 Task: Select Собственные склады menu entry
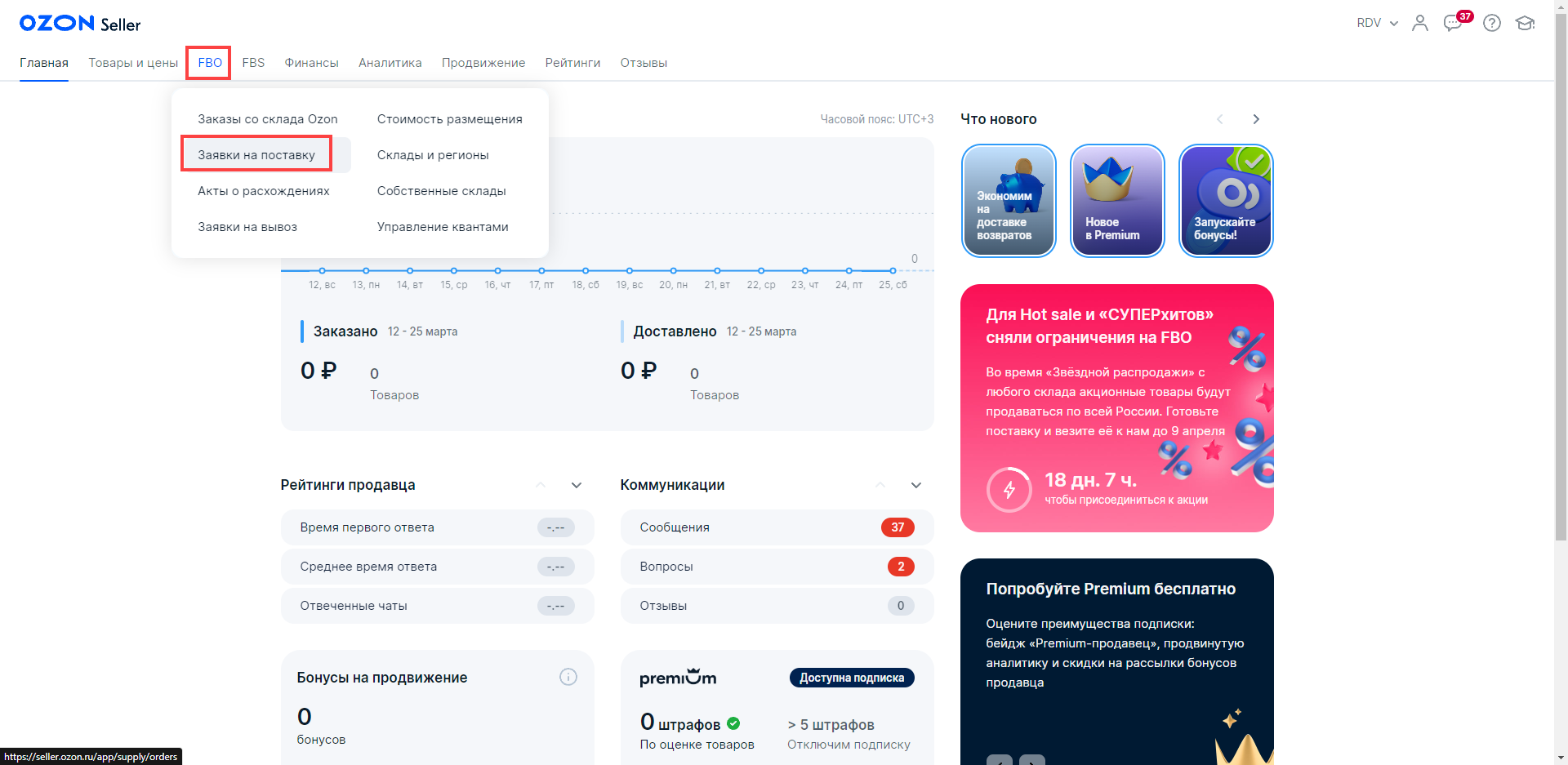click(442, 191)
